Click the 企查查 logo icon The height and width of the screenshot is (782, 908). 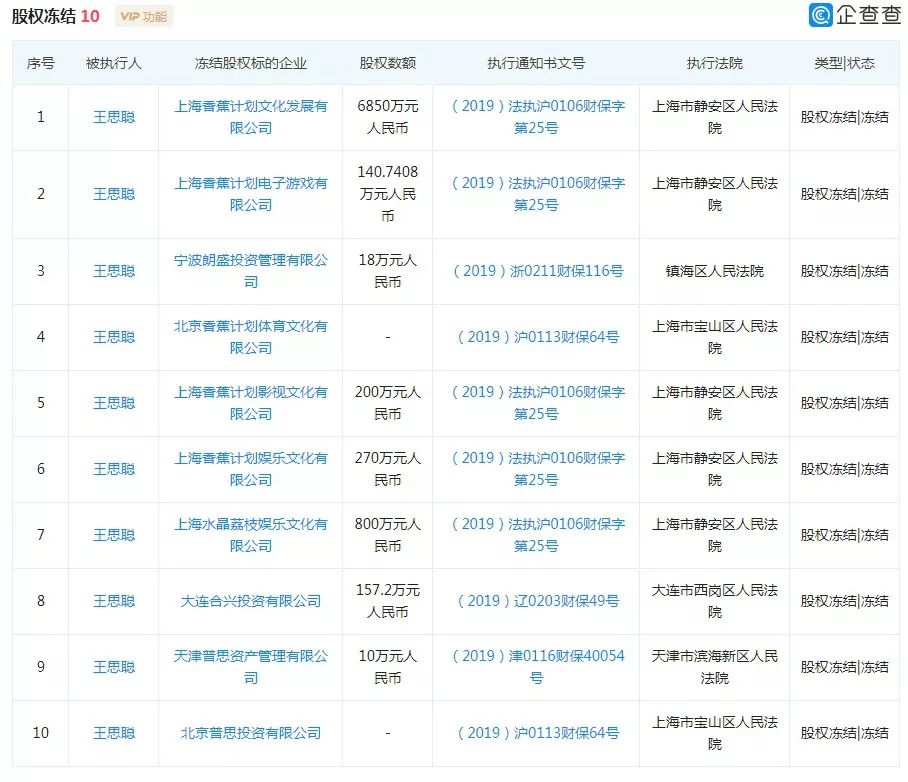click(820, 15)
